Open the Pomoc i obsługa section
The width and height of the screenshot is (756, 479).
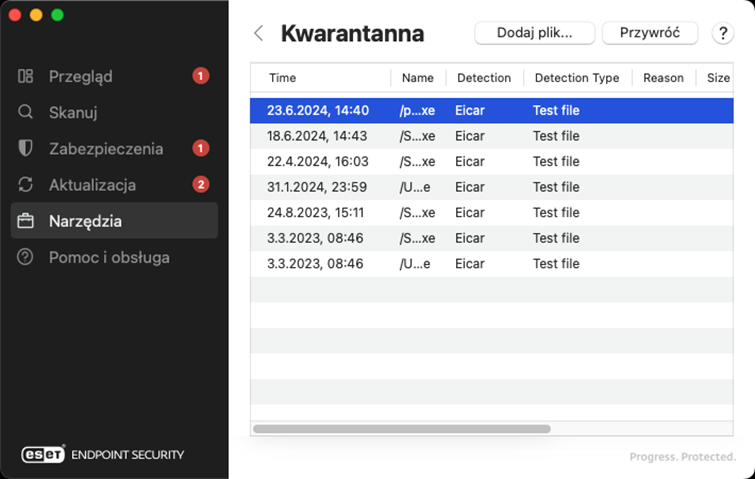coord(109,257)
